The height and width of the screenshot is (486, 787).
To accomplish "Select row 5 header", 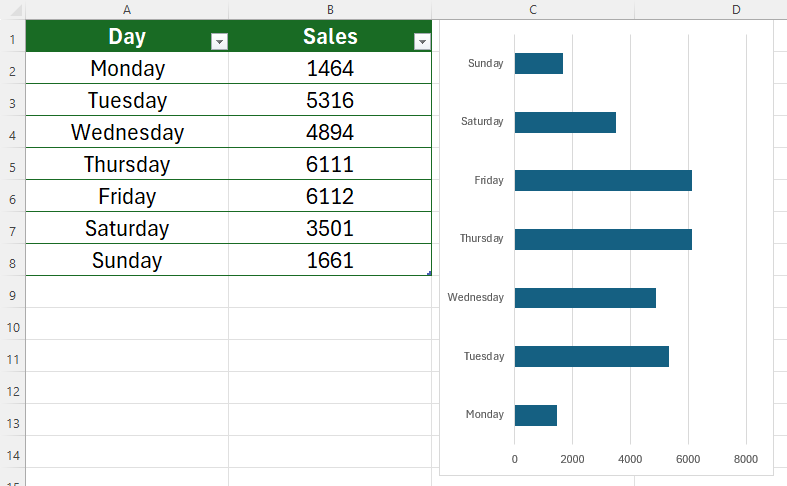I will [12, 167].
